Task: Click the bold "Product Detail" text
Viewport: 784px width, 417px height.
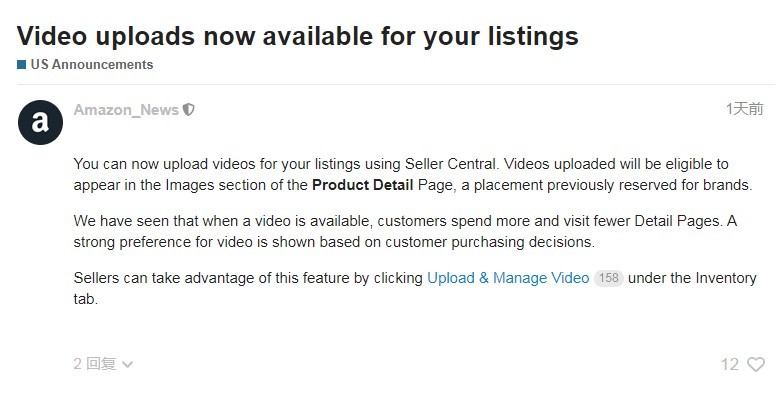Action: [x=361, y=185]
